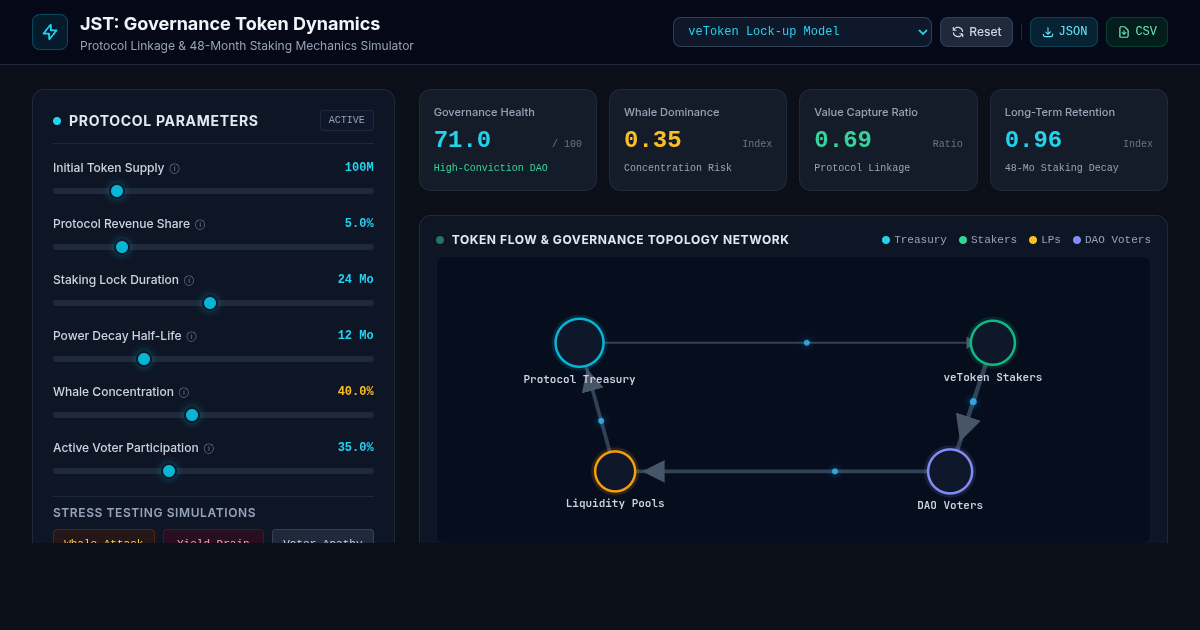Click the Stress Testing Simulations heading
The image size is (1200, 630).
(154, 513)
